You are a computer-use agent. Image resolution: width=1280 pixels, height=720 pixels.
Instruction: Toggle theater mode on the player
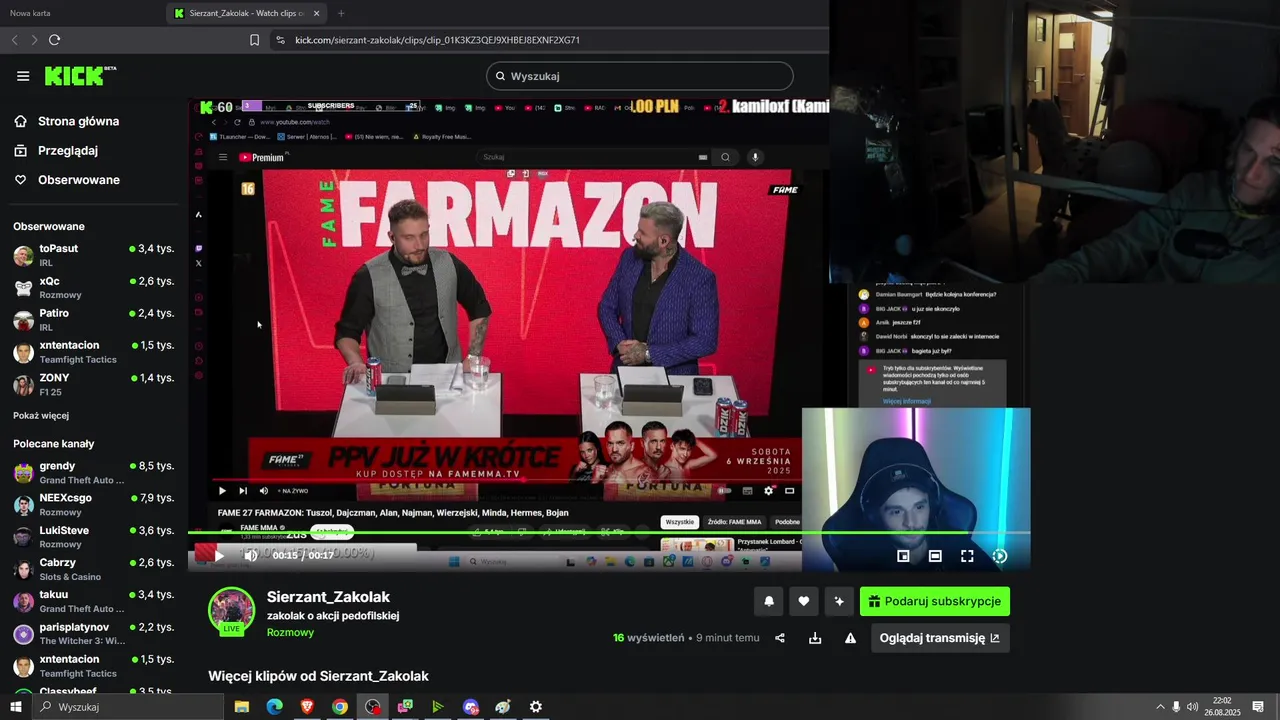tap(935, 556)
